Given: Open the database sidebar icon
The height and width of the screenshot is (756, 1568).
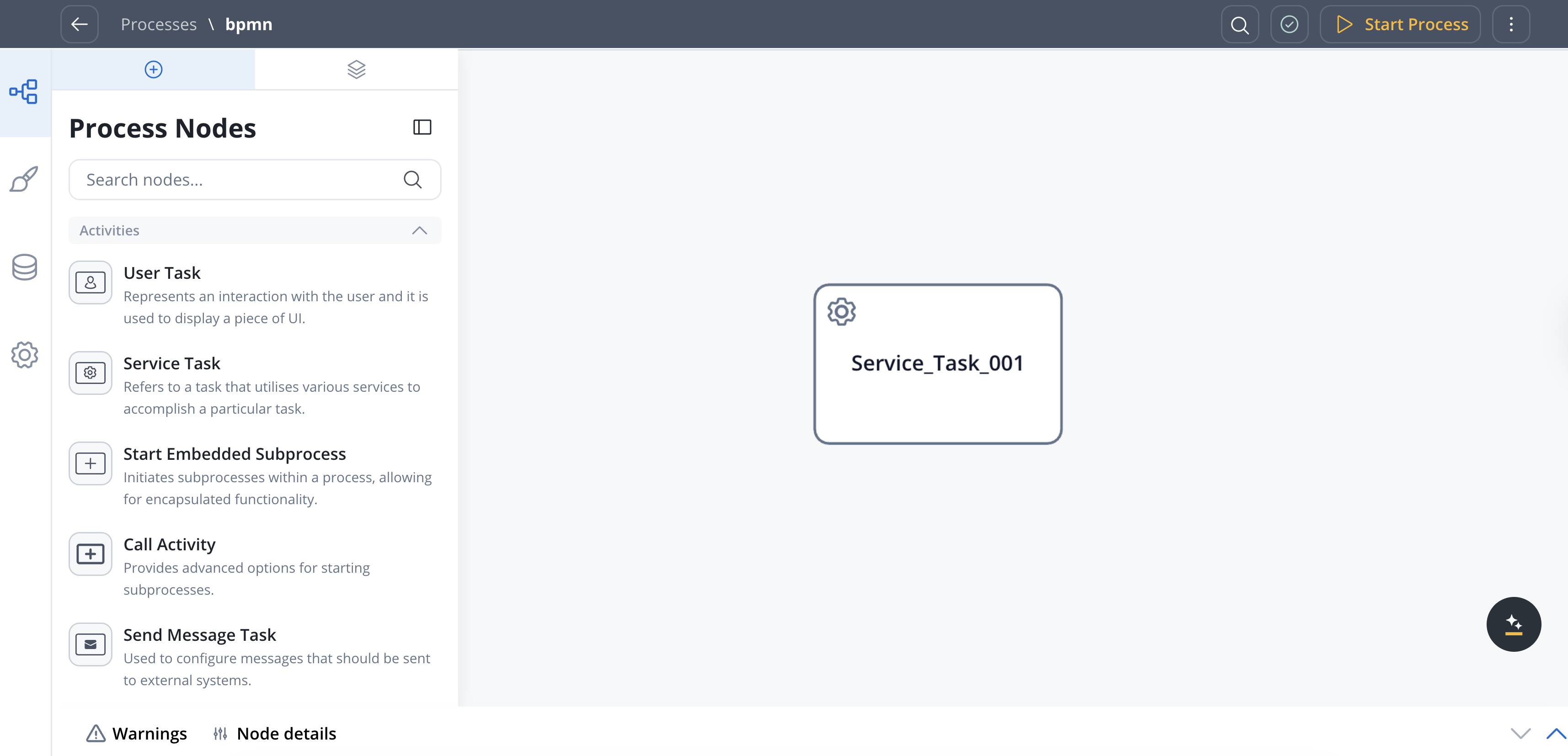Looking at the screenshot, I should [24, 267].
